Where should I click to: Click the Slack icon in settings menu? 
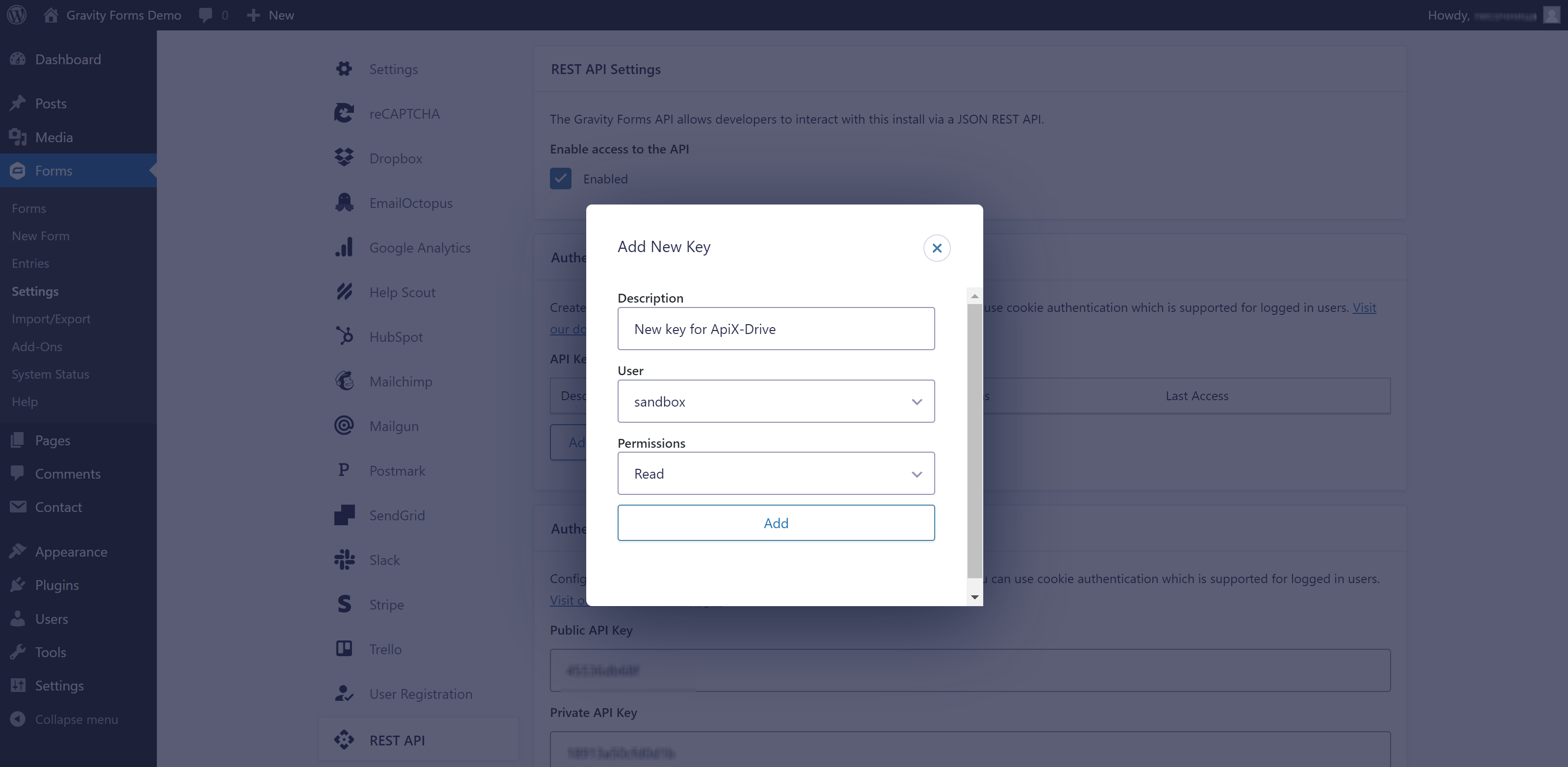click(x=346, y=560)
